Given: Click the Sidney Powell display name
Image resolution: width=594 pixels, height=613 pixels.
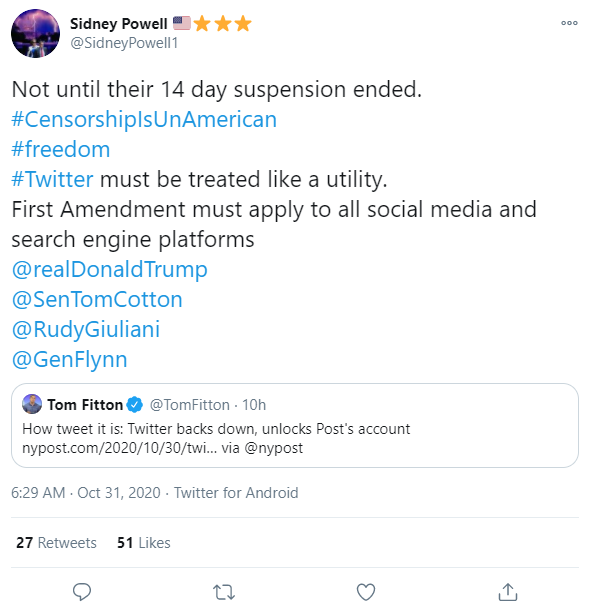Looking at the screenshot, I should tap(118, 24).
